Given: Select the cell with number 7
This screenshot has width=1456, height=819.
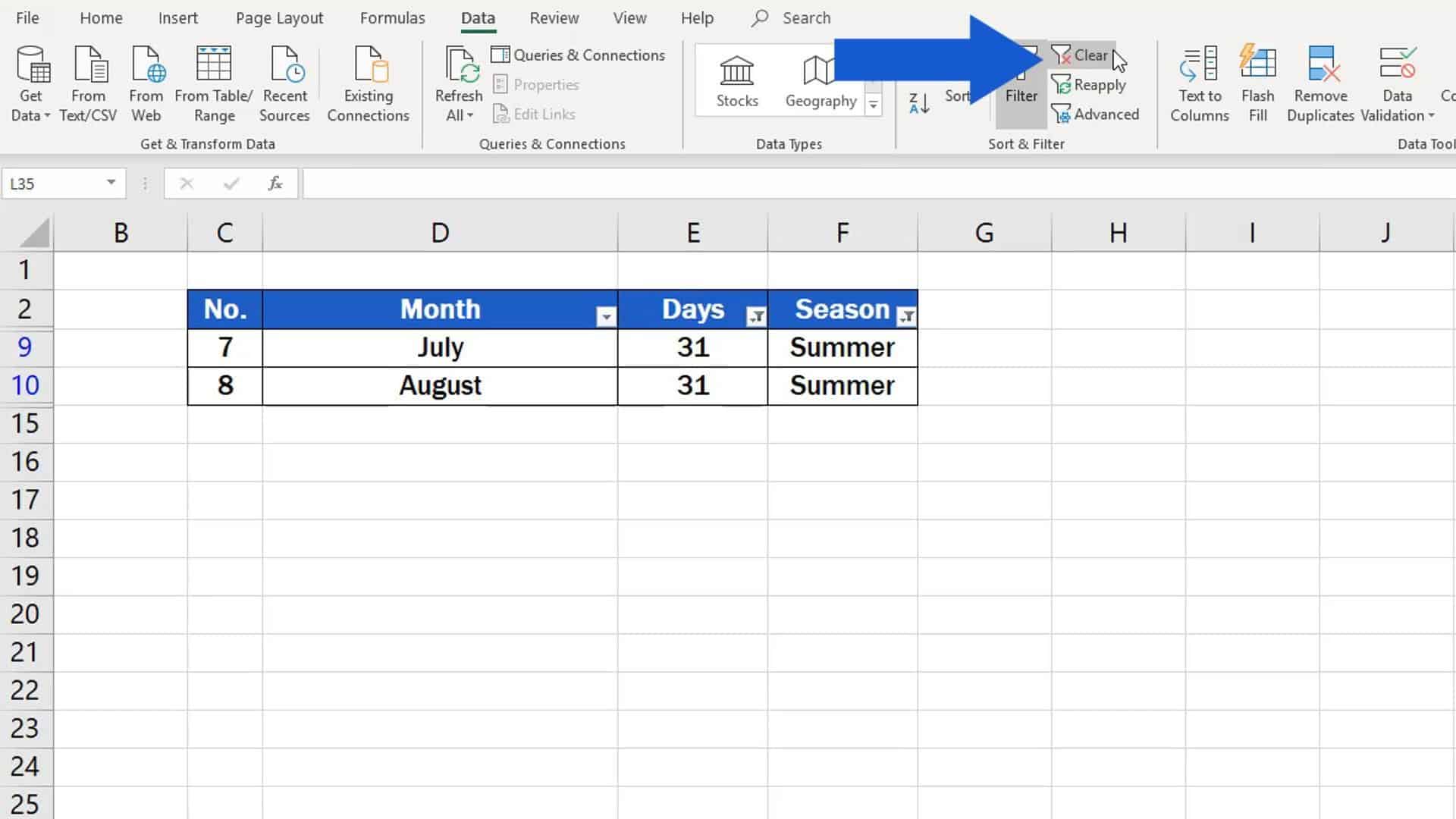Looking at the screenshot, I should point(225,347).
